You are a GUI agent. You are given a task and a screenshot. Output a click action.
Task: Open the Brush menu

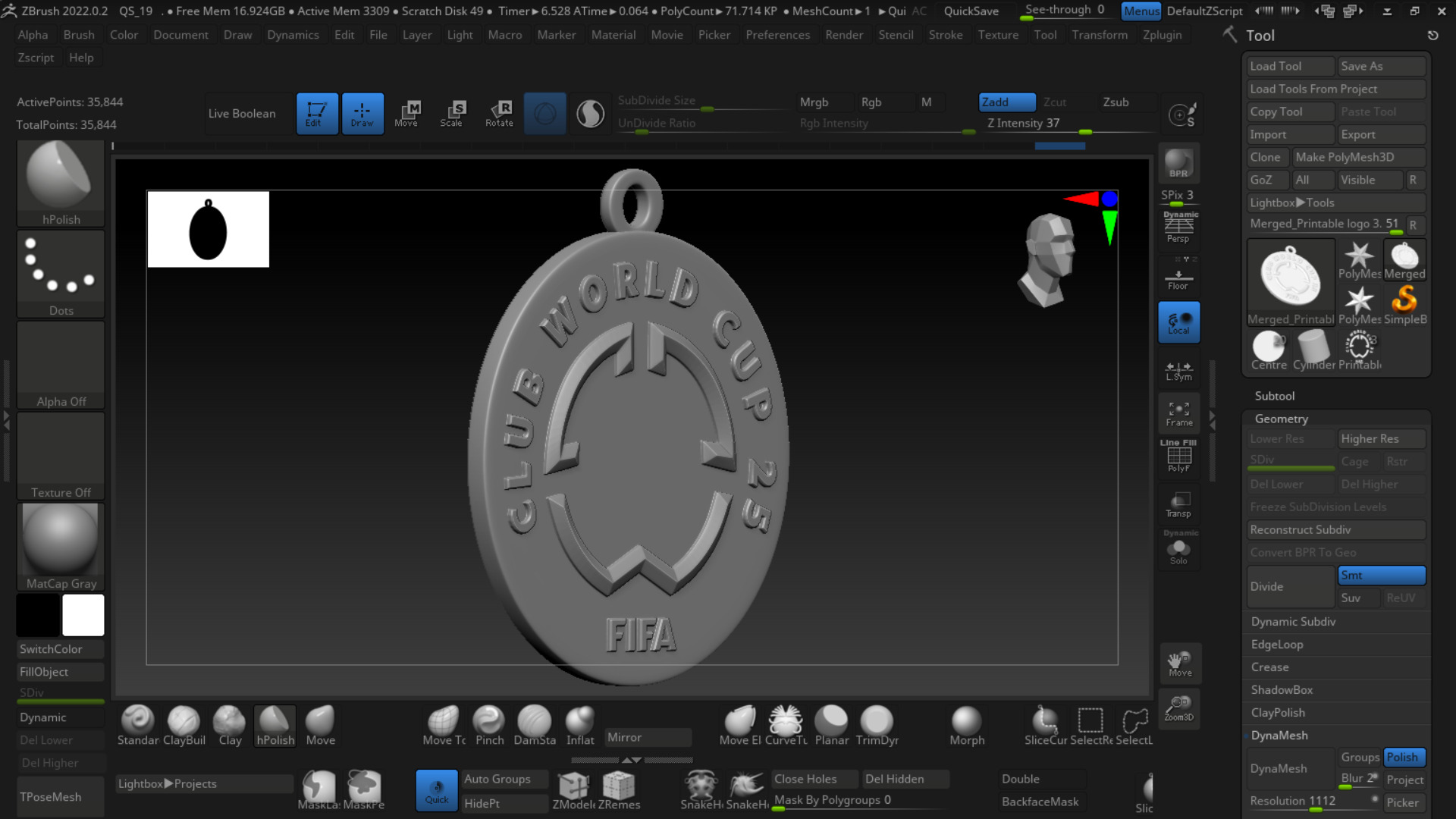[x=79, y=35]
